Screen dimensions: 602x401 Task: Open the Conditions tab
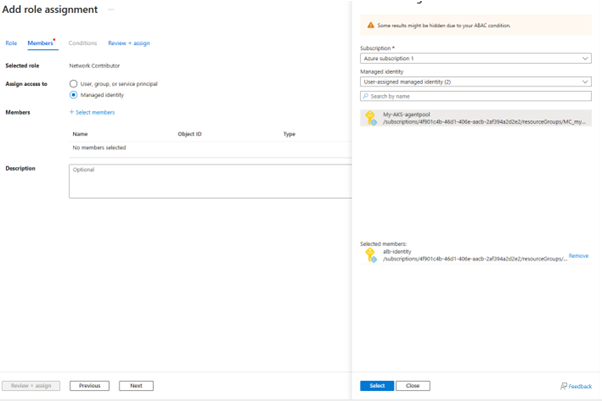click(83, 43)
